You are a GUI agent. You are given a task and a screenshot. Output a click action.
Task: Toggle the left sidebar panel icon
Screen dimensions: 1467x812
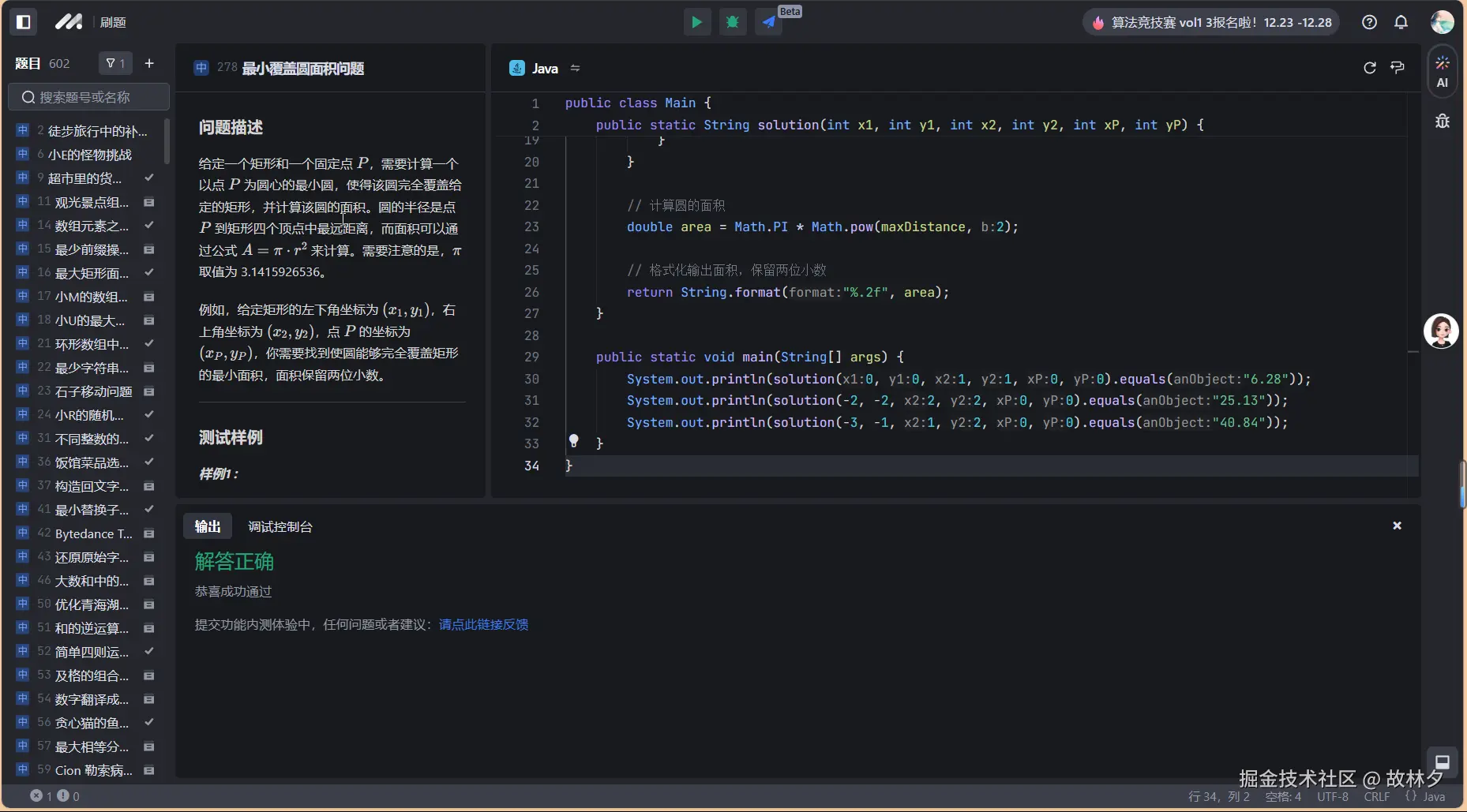click(24, 22)
